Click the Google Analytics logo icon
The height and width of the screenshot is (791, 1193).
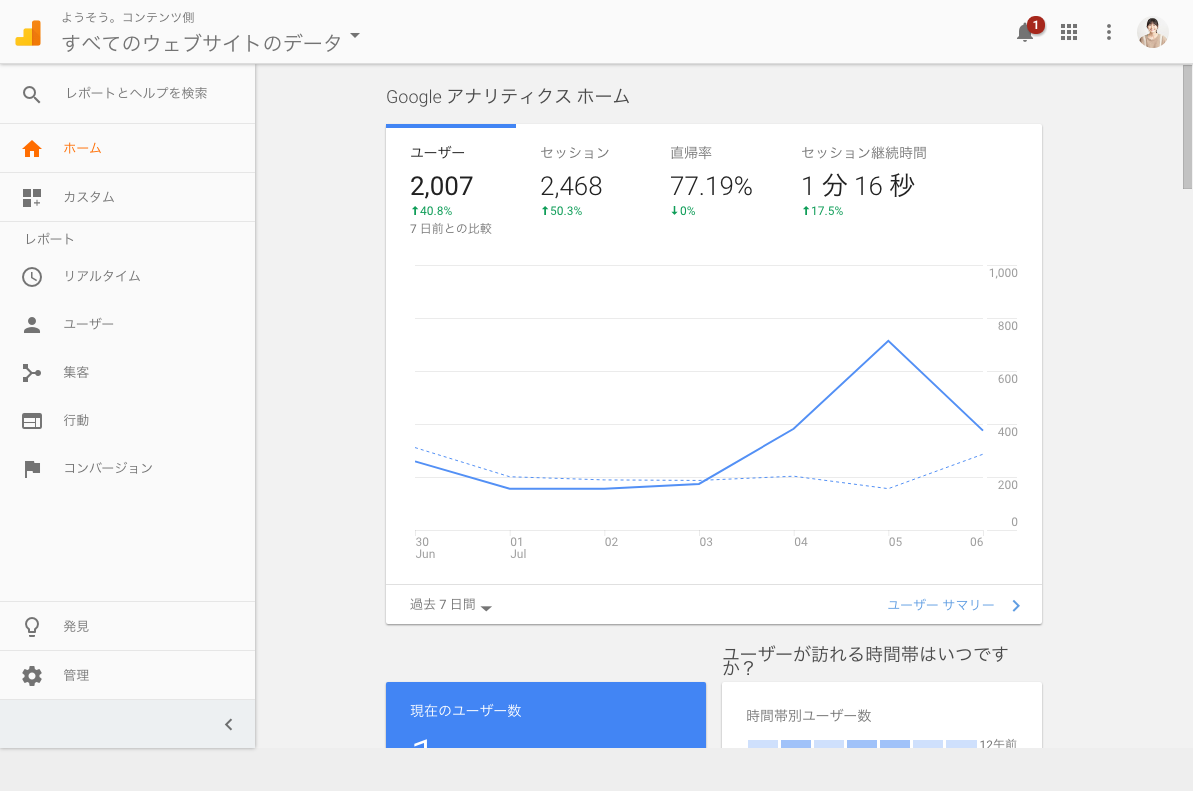pos(29,33)
